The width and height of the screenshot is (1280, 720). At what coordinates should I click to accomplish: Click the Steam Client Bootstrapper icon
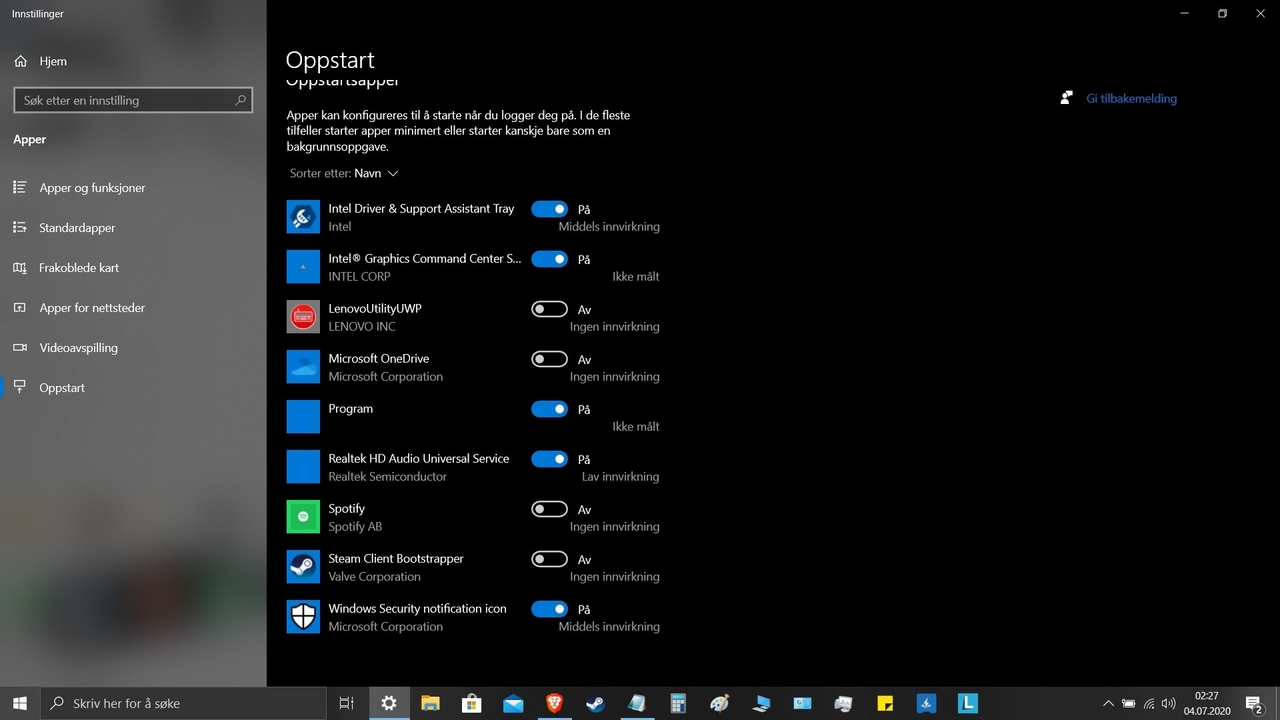click(303, 567)
